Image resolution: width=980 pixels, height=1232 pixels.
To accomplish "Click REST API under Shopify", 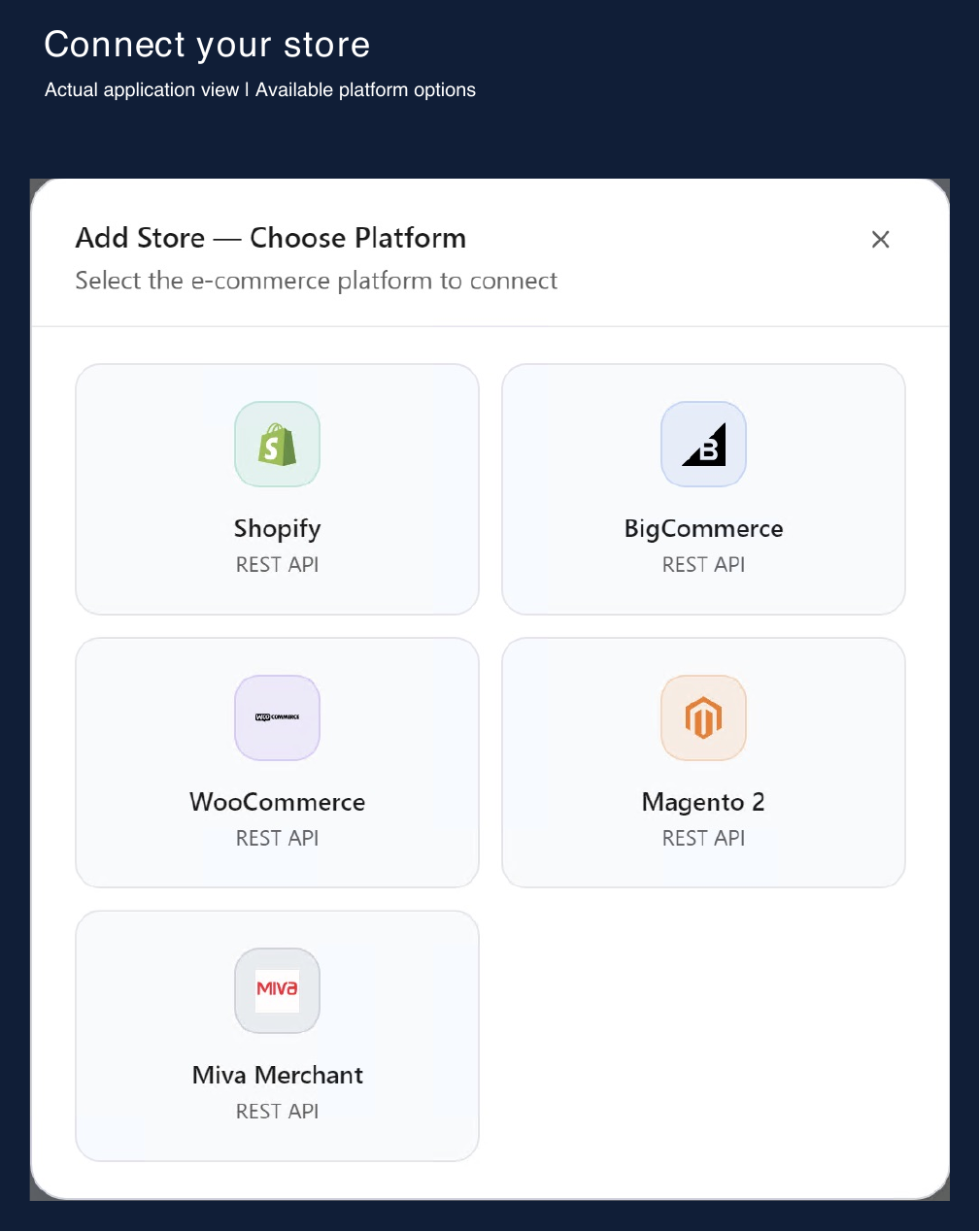I will pos(277,564).
